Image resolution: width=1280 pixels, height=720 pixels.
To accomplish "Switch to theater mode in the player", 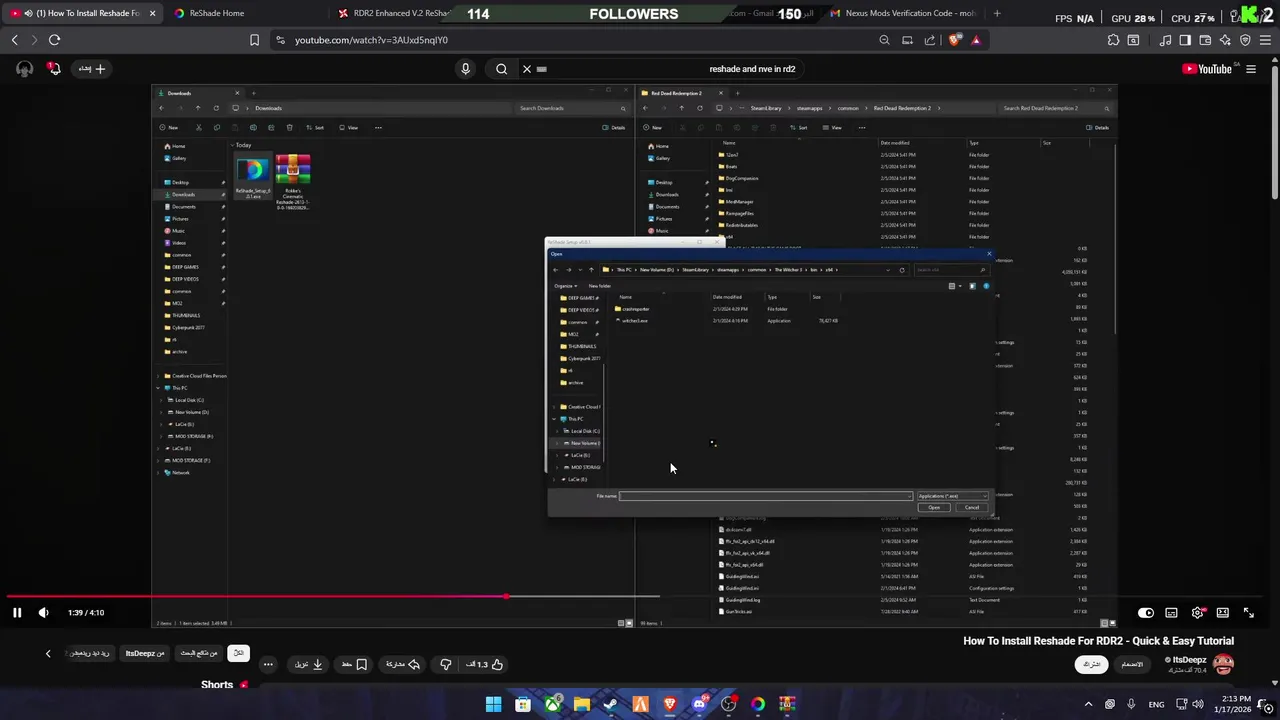I will 1222,613.
